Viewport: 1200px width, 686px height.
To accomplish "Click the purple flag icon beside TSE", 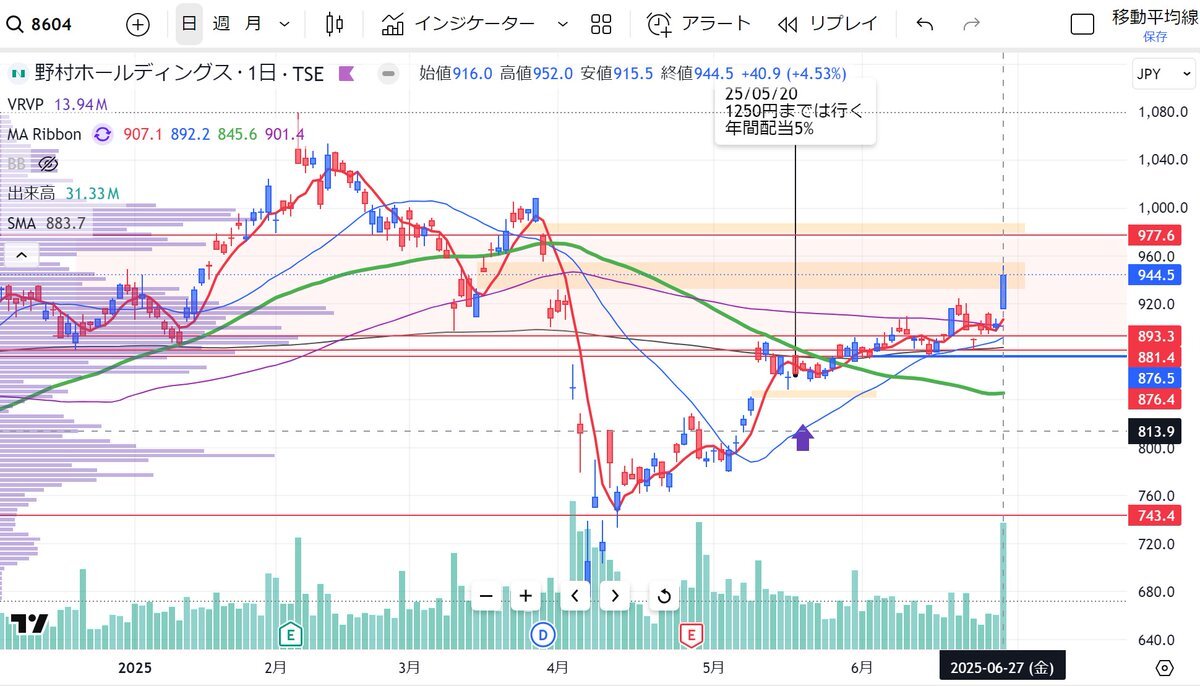I will (347, 73).
